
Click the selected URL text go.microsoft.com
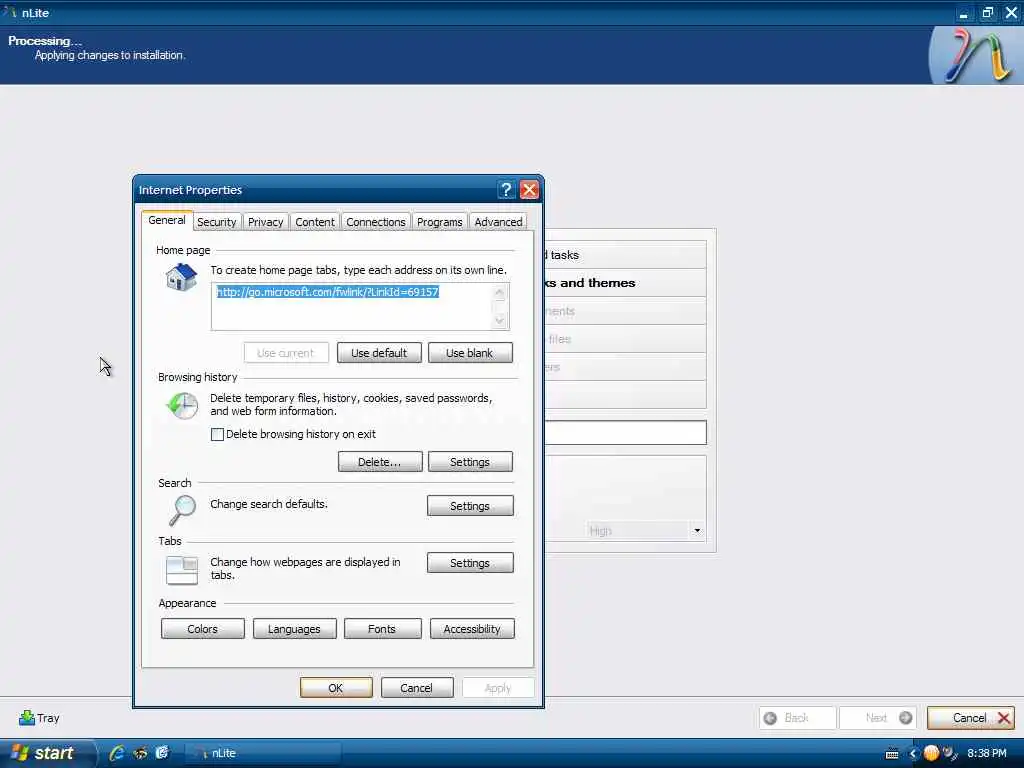tap(328, 292)
